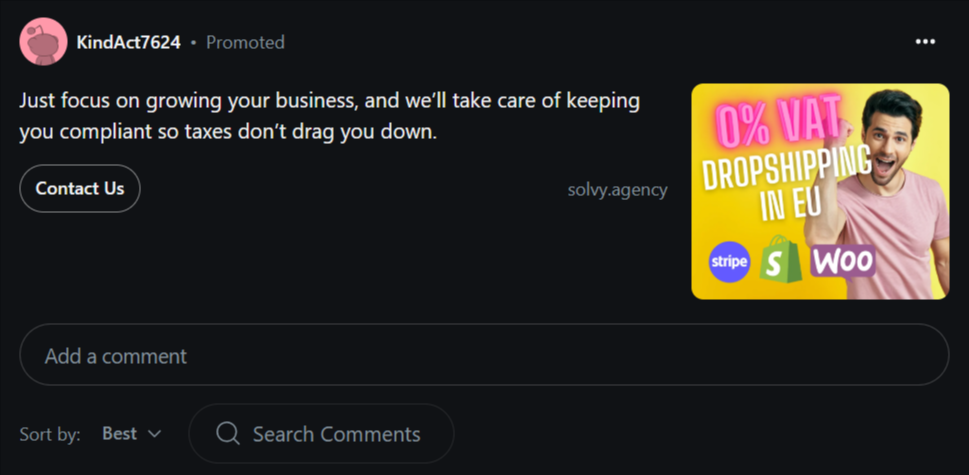Open the solvy.agency link

pos(617,190)
